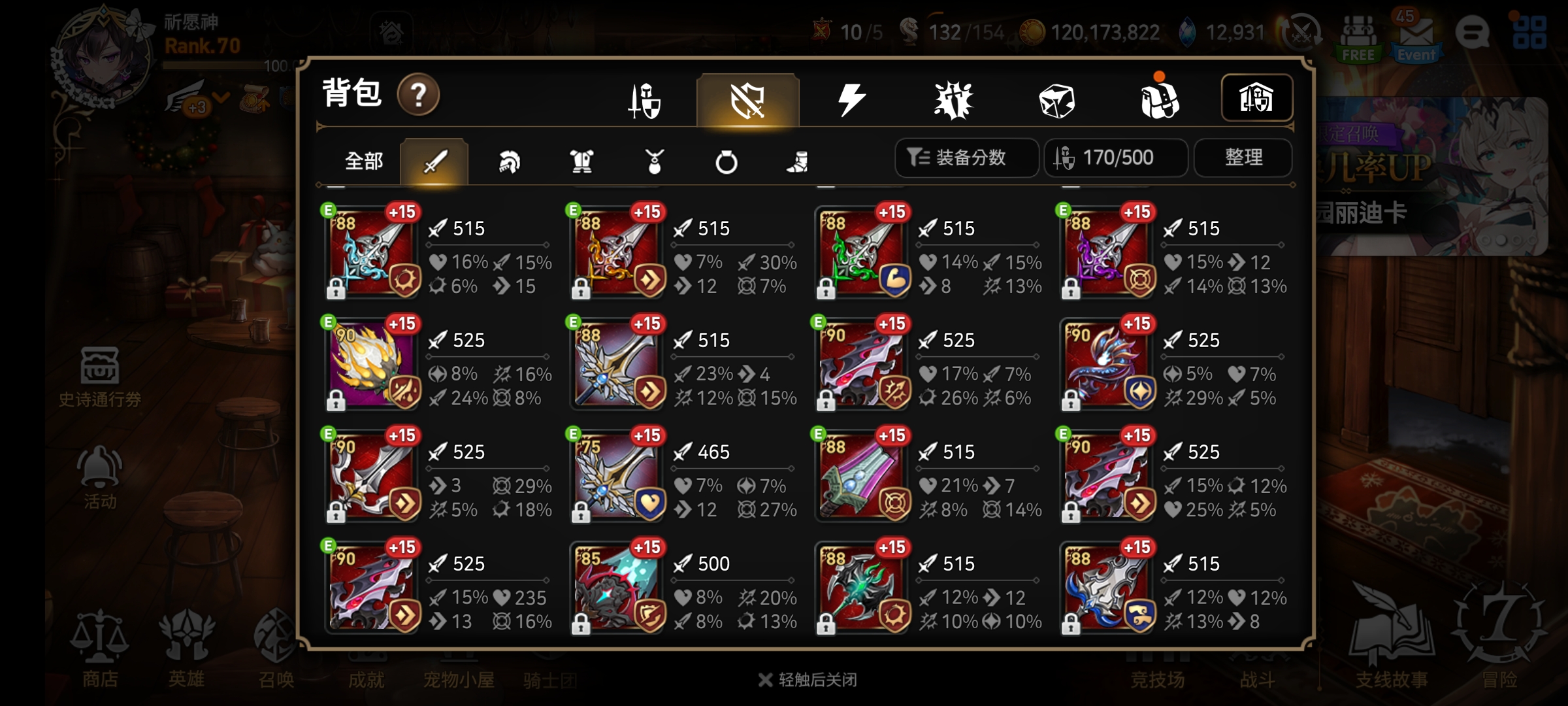1568x706 pixels.
Task: Click the 整理 organize button
Action: [x=1243, y=158]
